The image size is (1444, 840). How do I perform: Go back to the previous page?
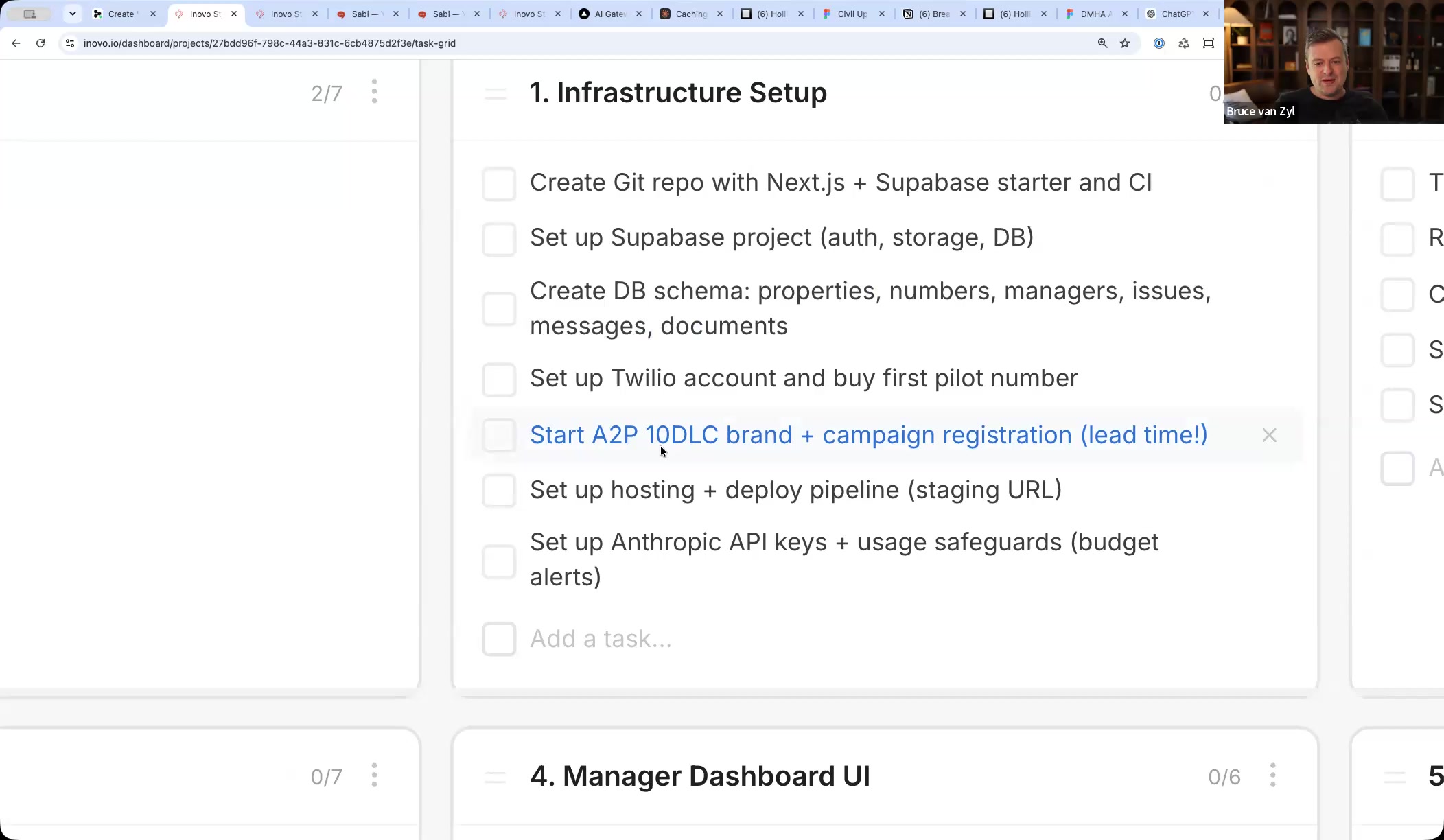tap(16, 43)
